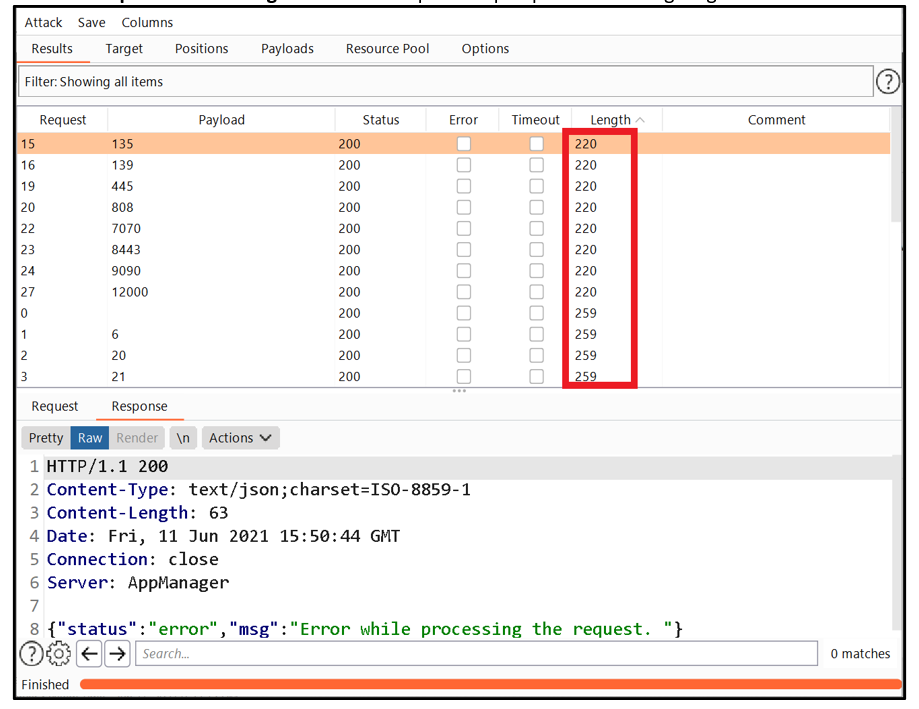Select the Render view button
Image resolution: width=919 pixels, height=709 pixels.
pyautogui.click(x=137, y=438)
